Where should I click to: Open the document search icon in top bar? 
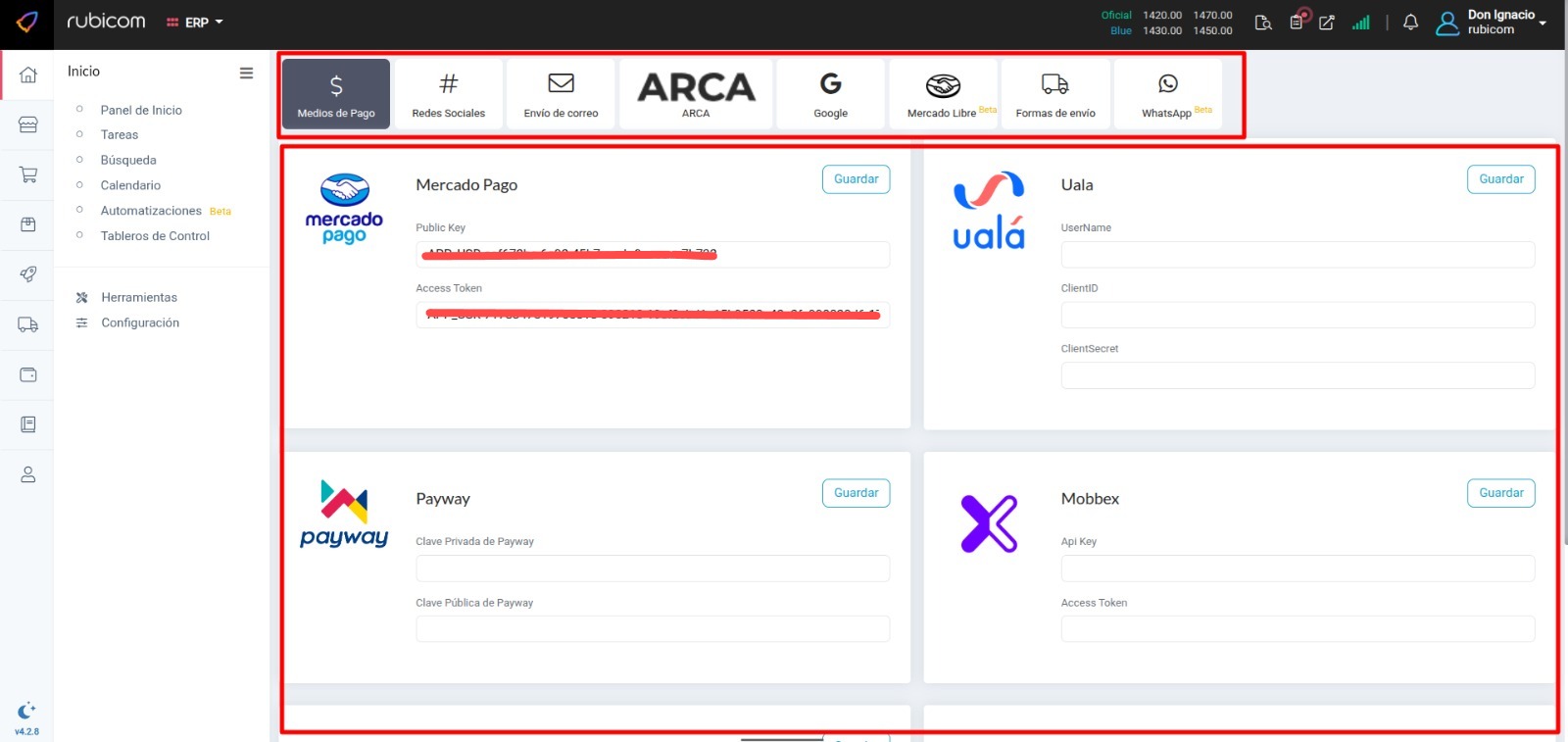click(1263, 23)
